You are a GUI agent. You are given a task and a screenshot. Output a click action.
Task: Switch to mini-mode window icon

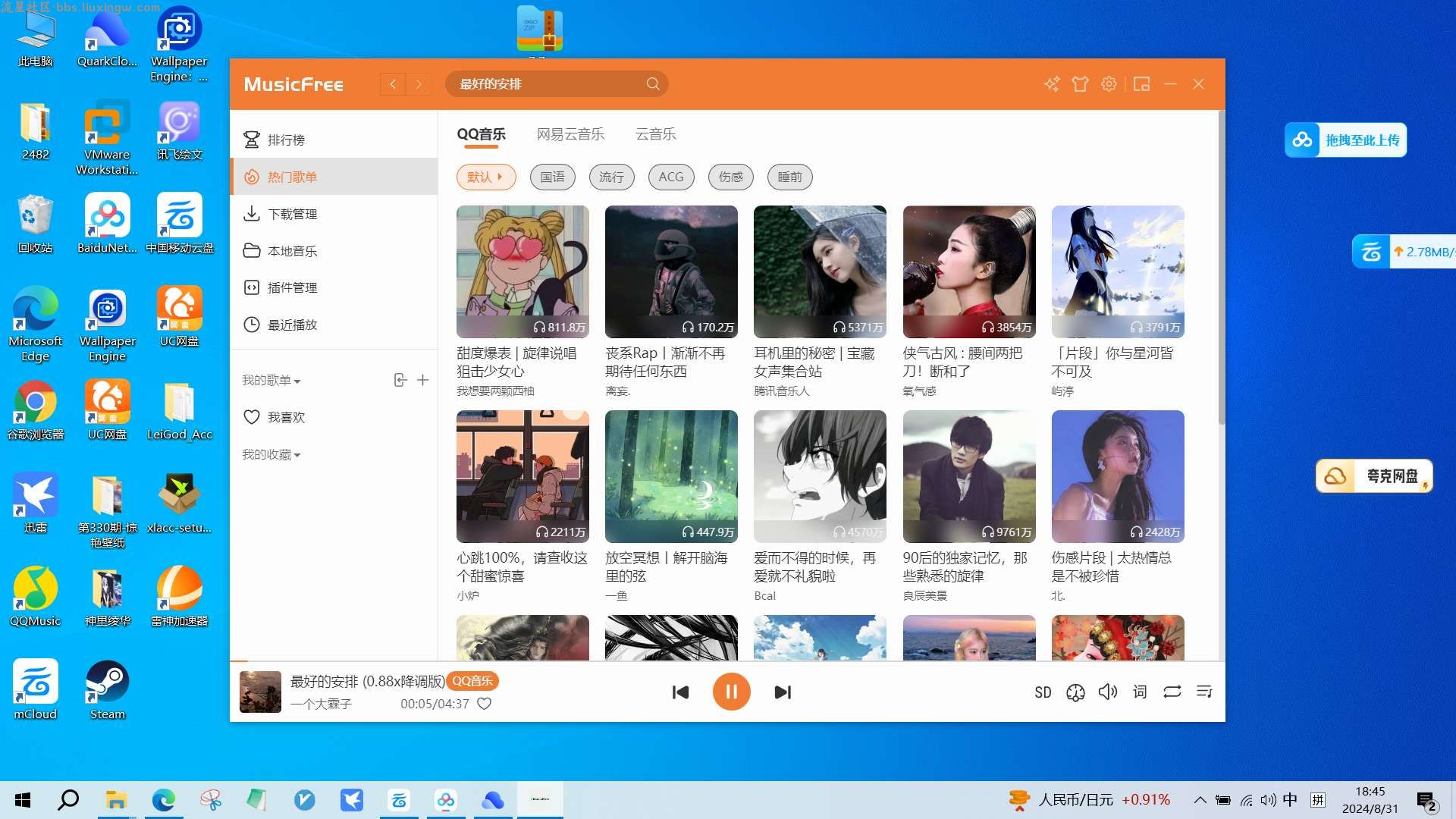1141,84
